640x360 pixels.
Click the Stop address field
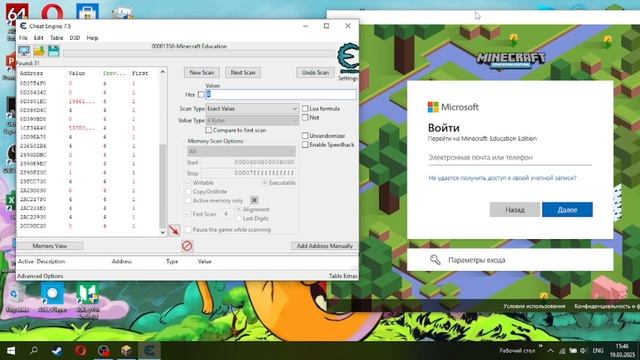[249, 173]
